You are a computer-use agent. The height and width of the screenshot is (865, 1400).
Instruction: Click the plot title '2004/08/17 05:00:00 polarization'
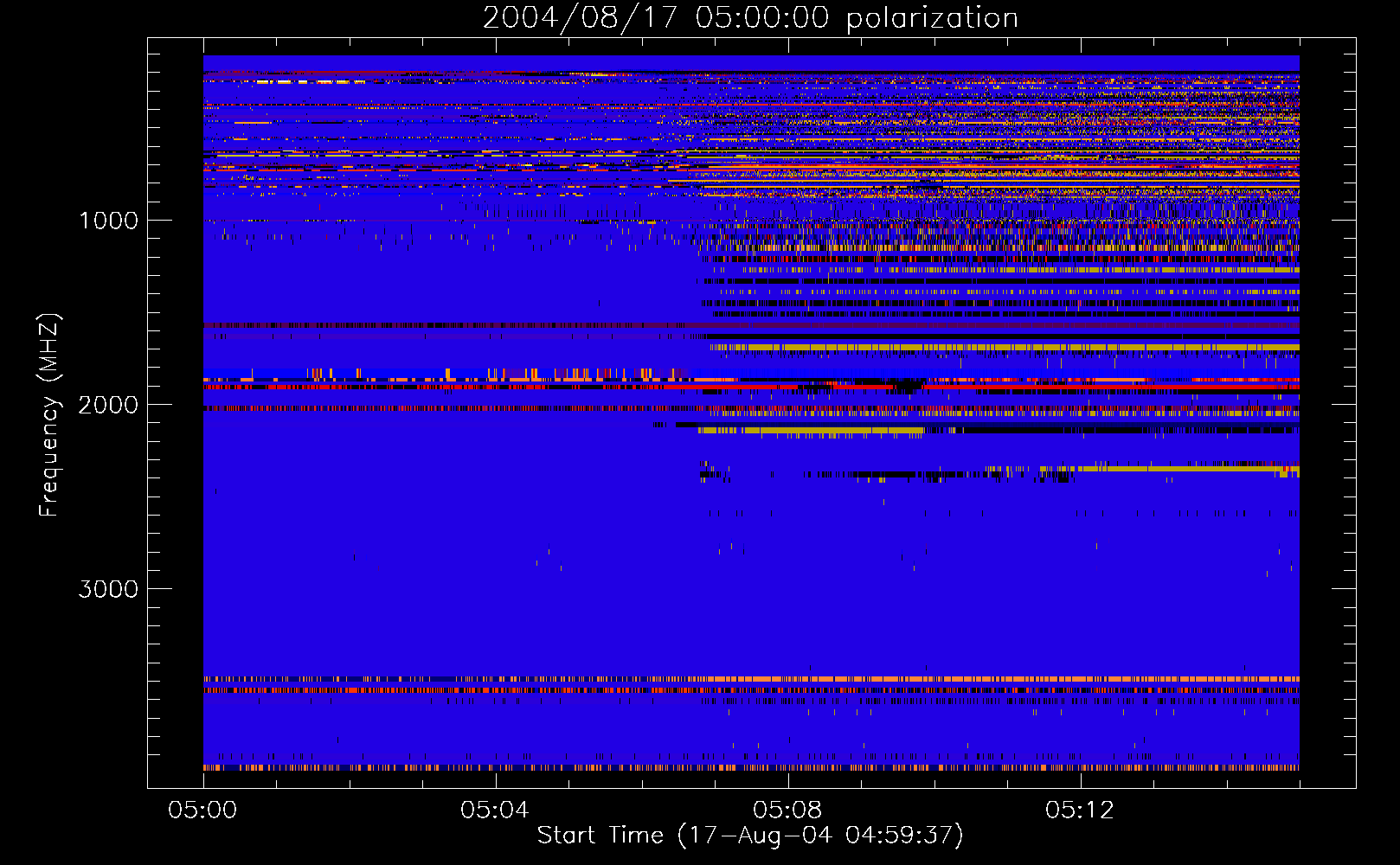tap(750, 18)
